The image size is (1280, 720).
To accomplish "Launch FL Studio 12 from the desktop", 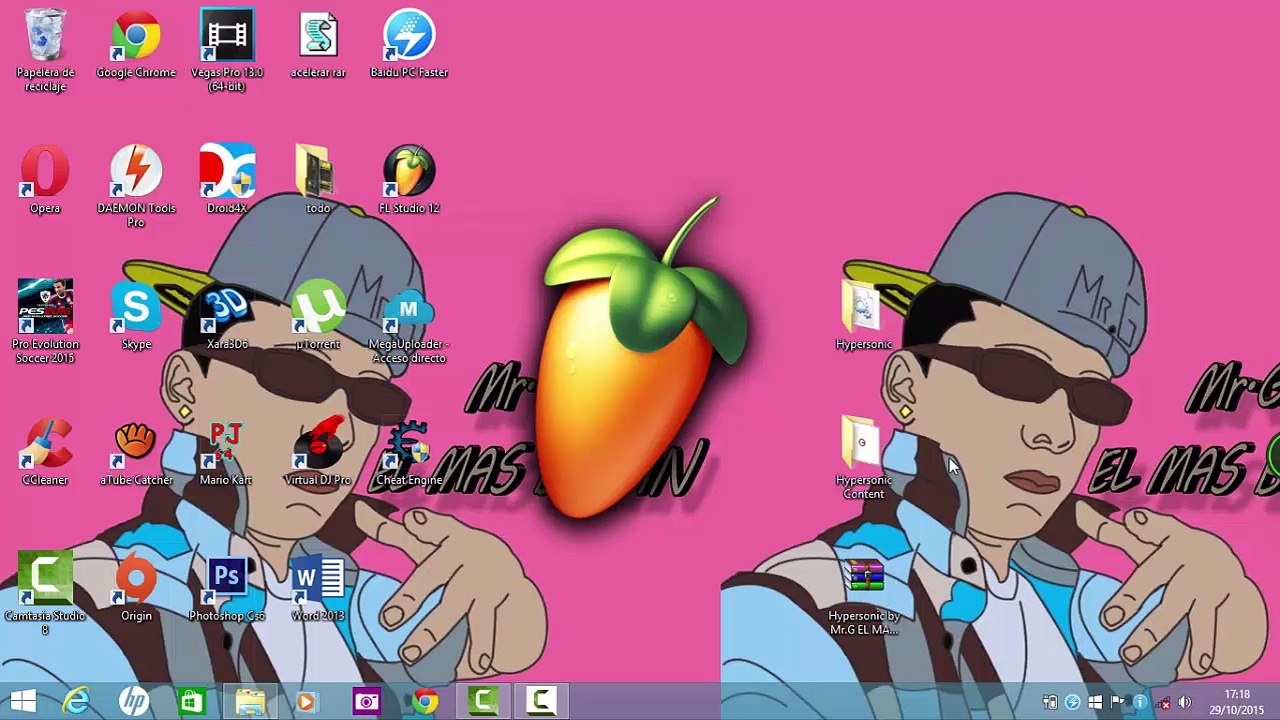I will [x=409, y=180].
